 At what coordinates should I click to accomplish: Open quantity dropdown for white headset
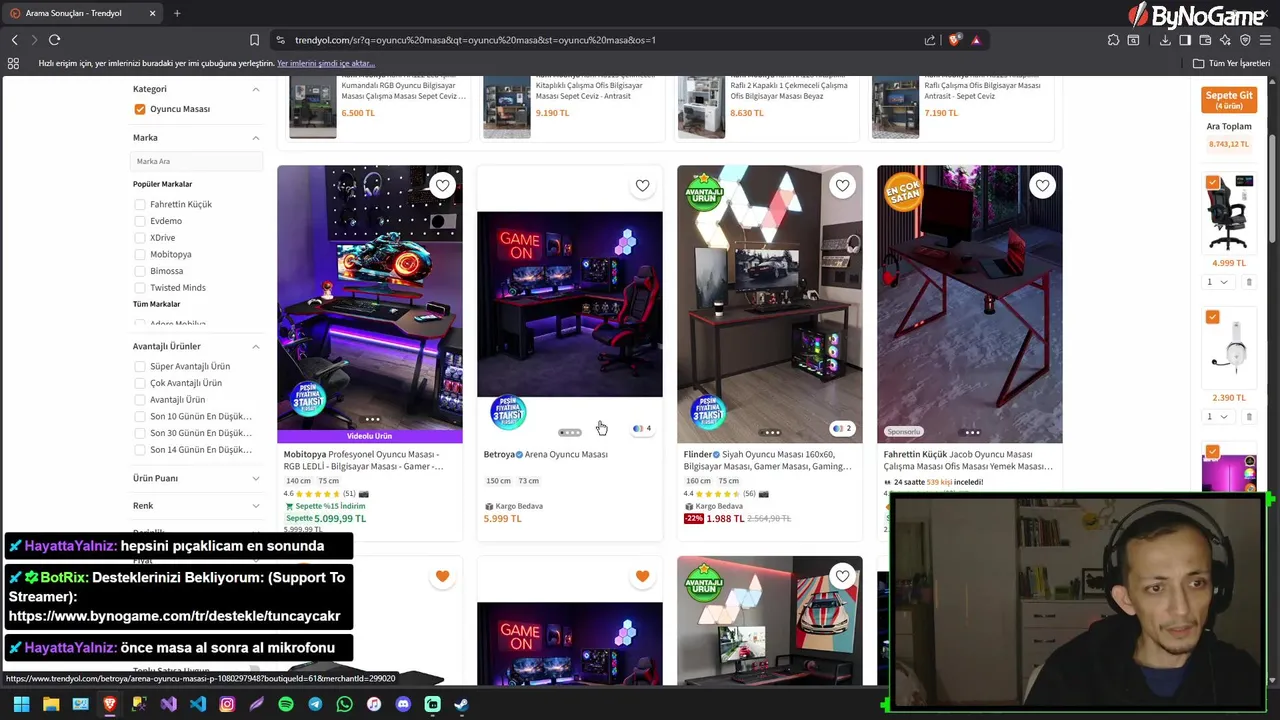point(1217,416)
